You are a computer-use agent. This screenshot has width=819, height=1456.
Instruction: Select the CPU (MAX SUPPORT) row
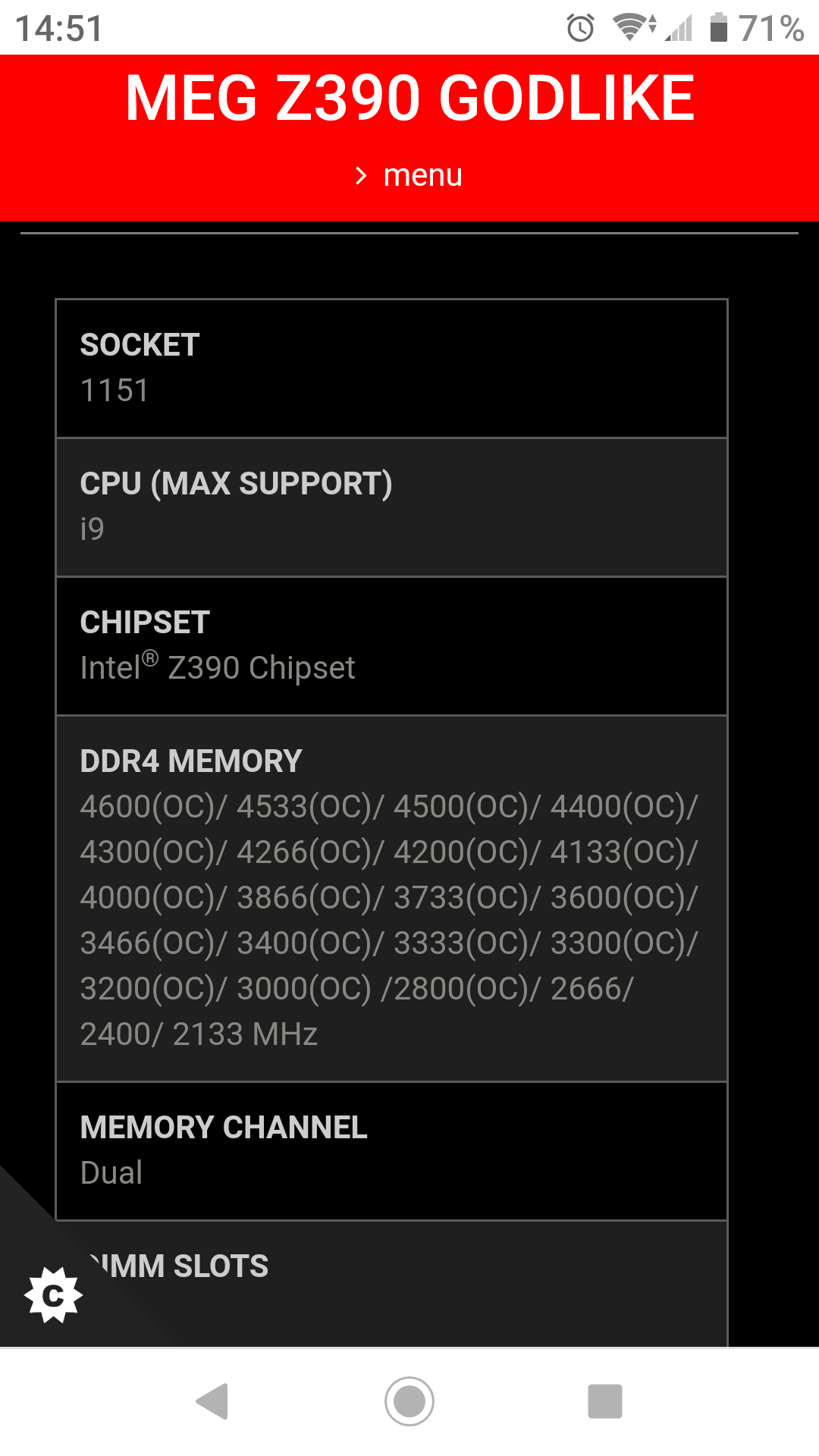click(x=391, y=507)
